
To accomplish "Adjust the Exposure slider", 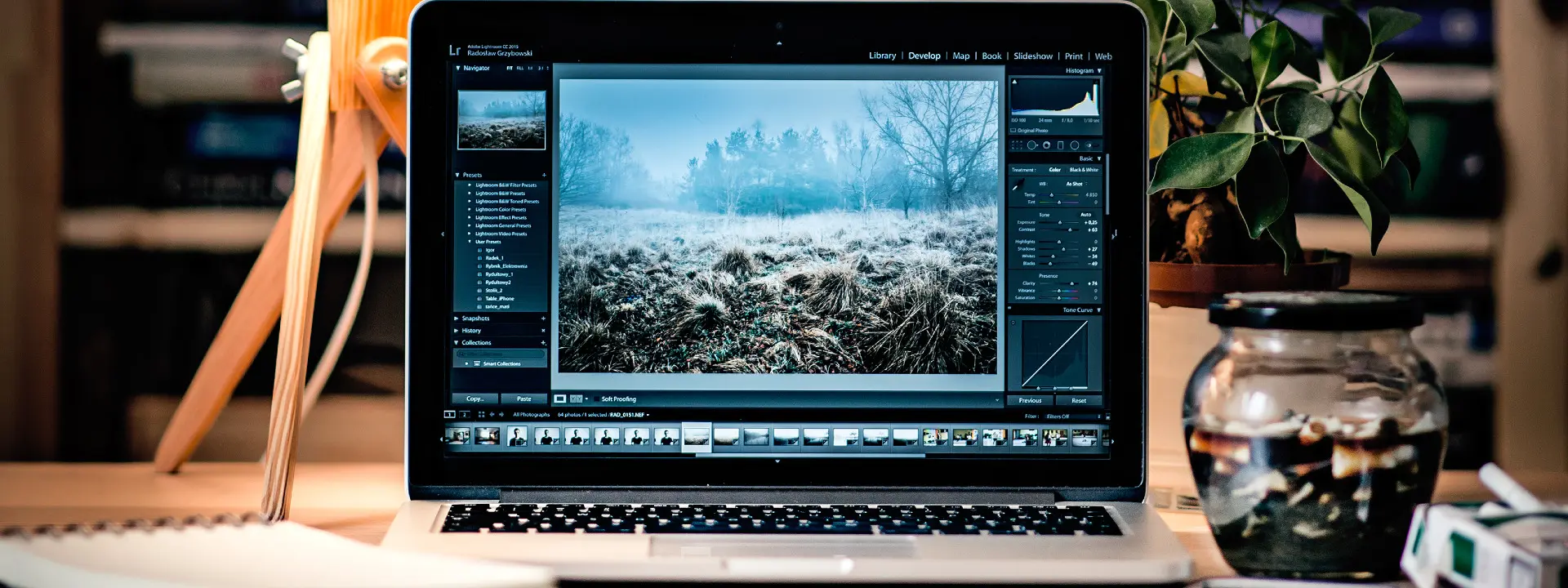I will 1060,222.
